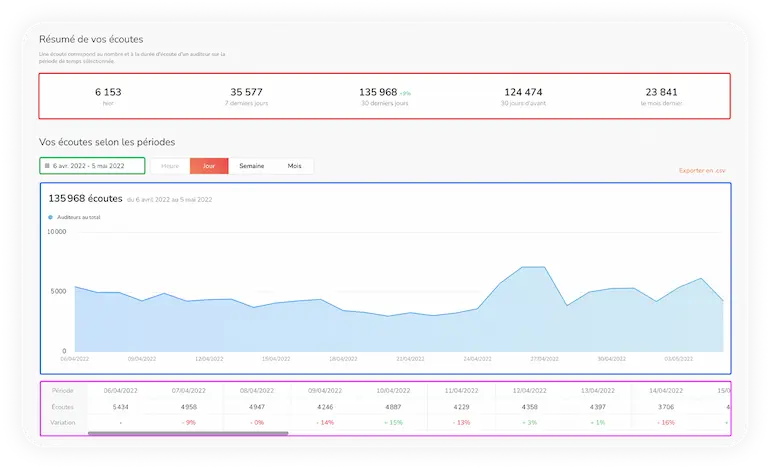Click the 23 841 last month statistic

(661, 96)
